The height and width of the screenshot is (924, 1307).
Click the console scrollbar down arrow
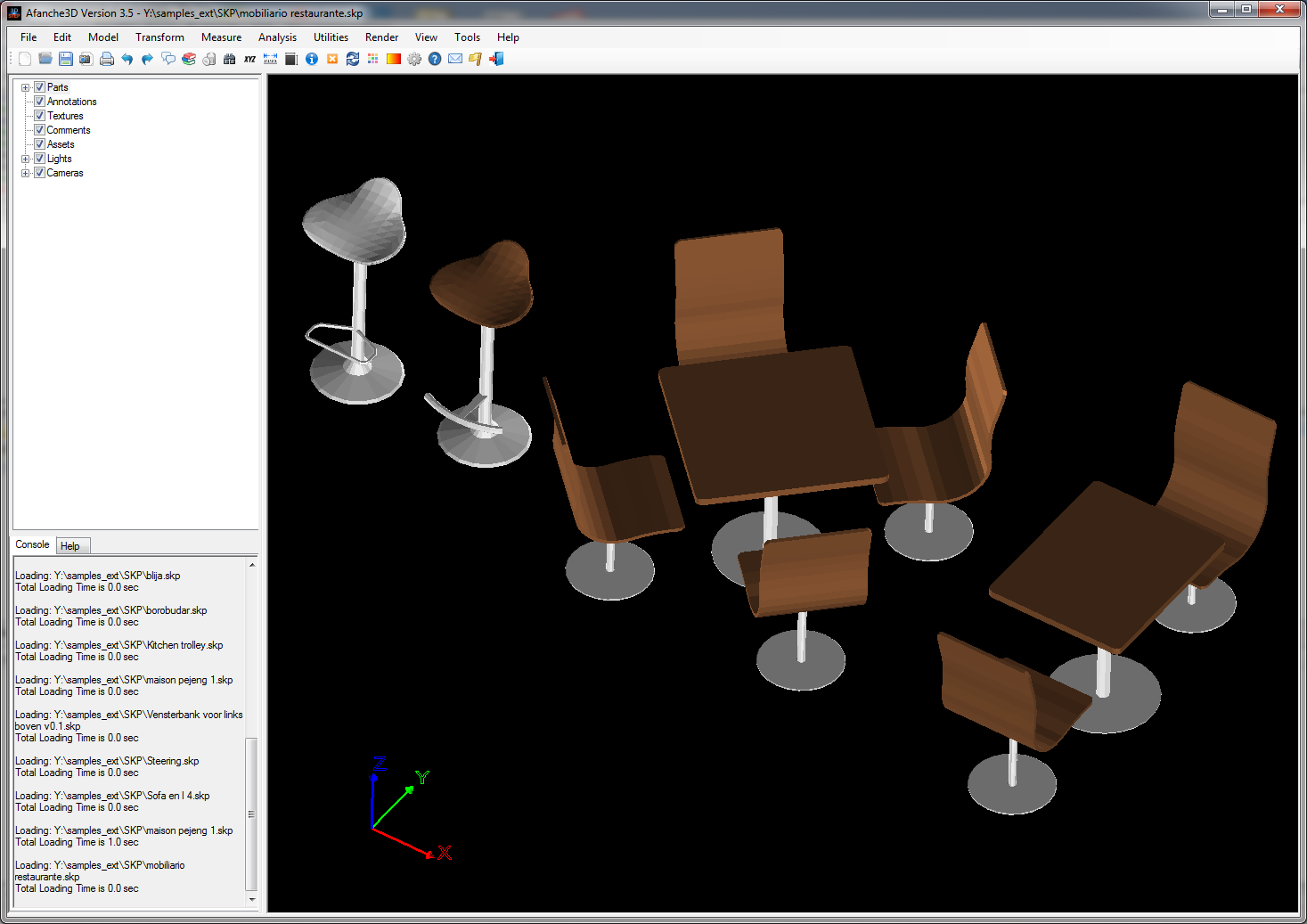pos(252,899)
